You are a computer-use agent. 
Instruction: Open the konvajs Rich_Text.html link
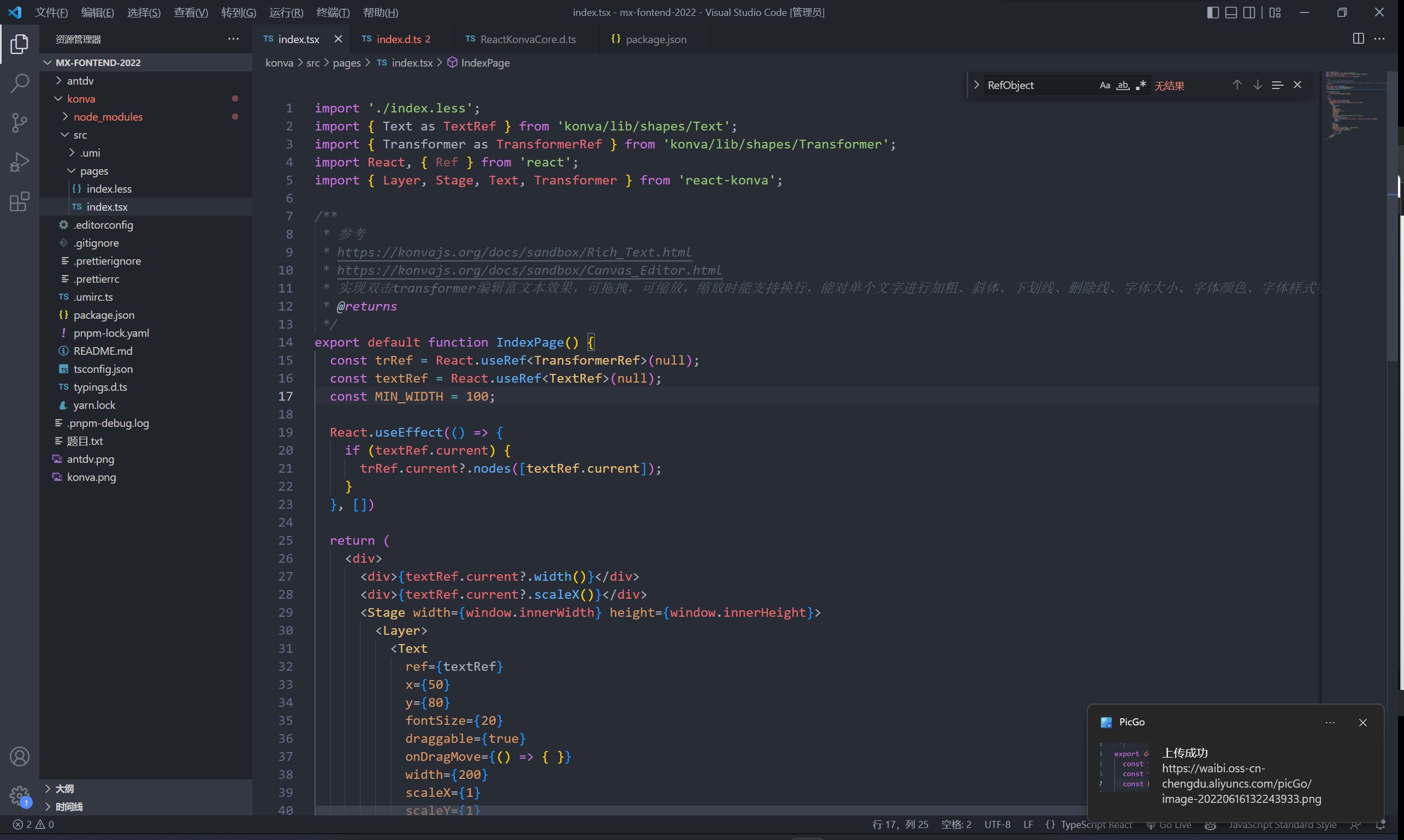pos(514,253)
